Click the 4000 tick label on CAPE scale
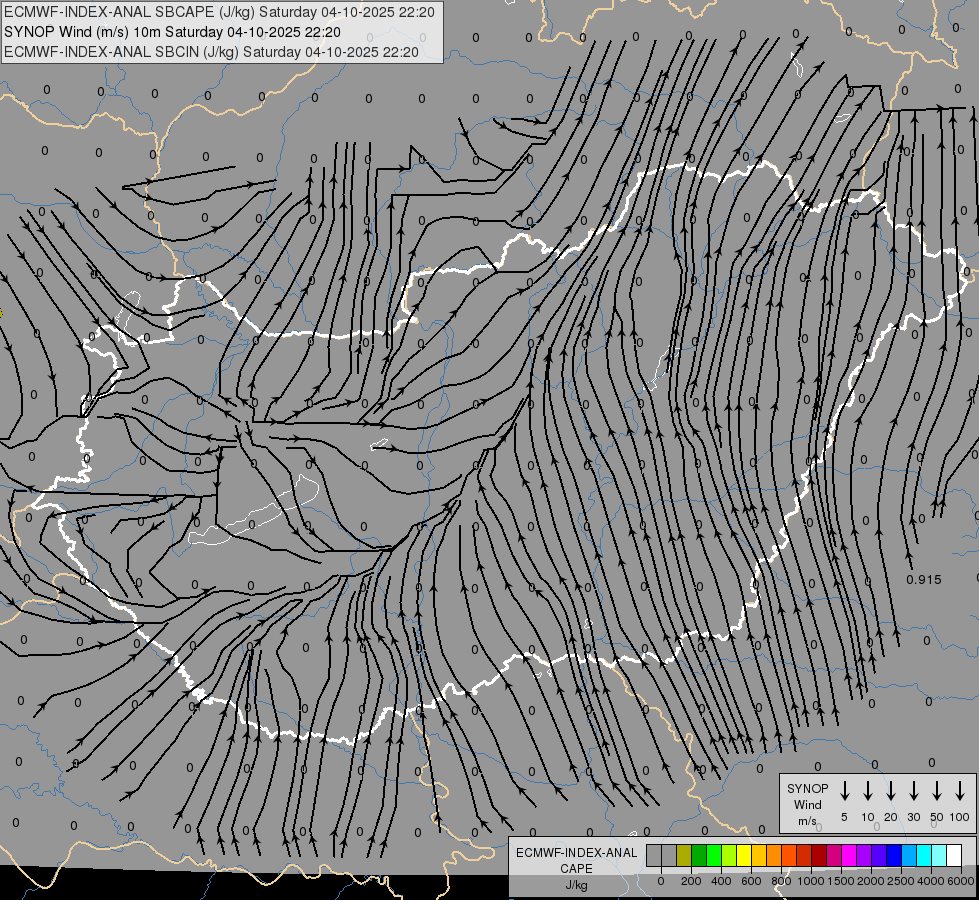Screen dimensions: 979x900 tap(931, 881)
